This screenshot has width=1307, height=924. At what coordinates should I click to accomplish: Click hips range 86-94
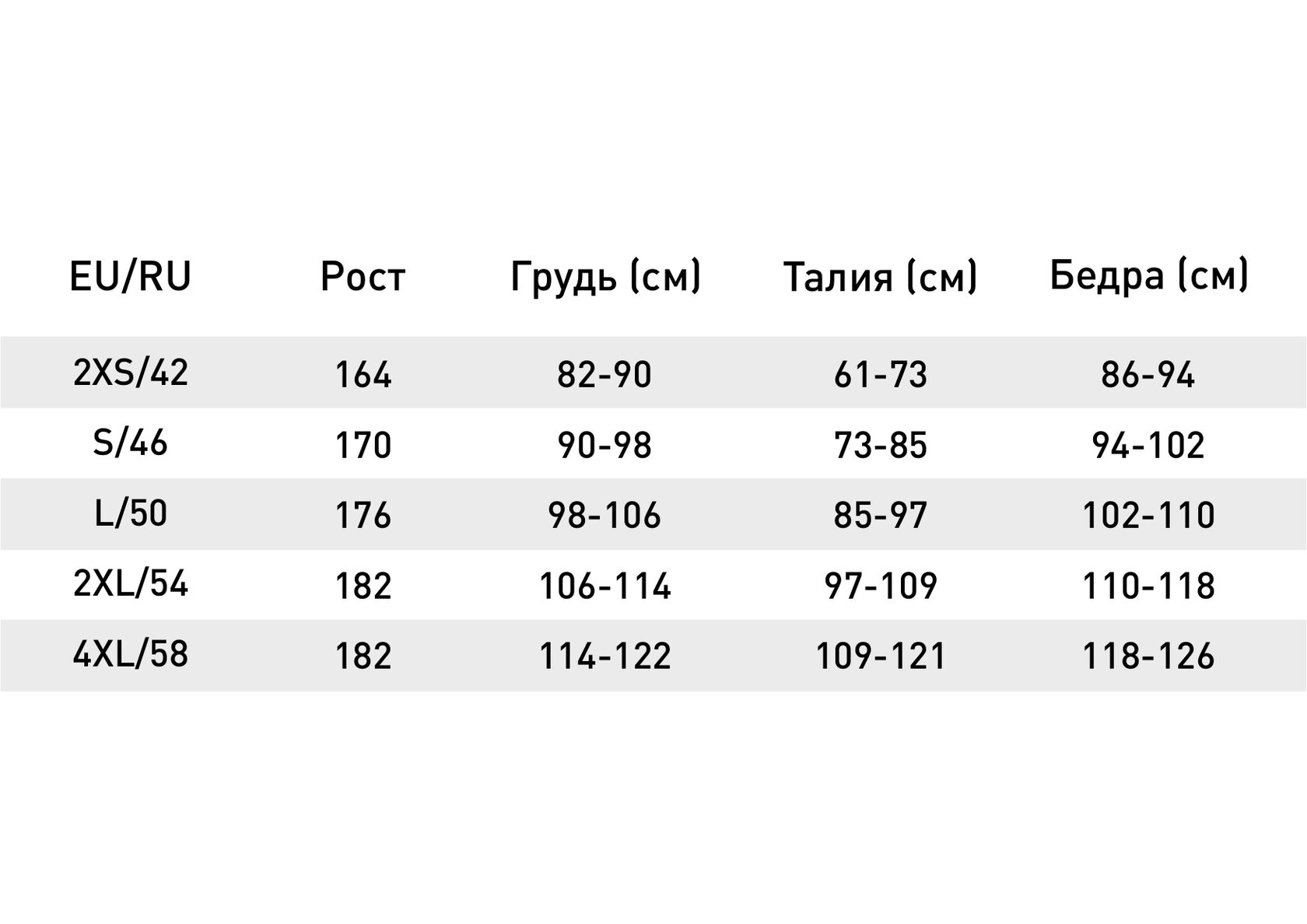[x=1148, y=375]
